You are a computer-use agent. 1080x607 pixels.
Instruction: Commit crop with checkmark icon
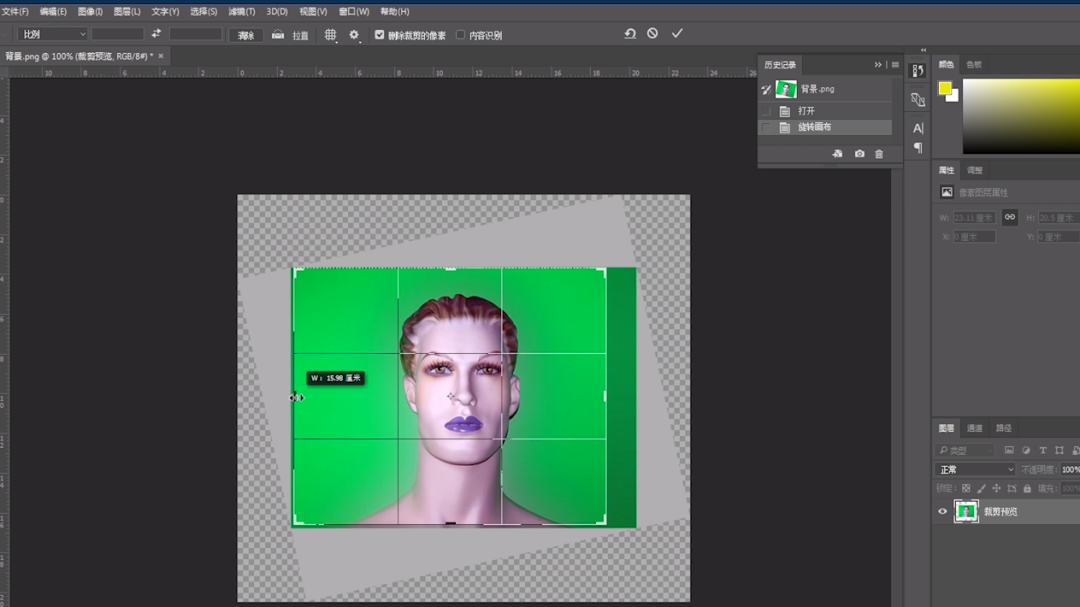tap(677, 33)
